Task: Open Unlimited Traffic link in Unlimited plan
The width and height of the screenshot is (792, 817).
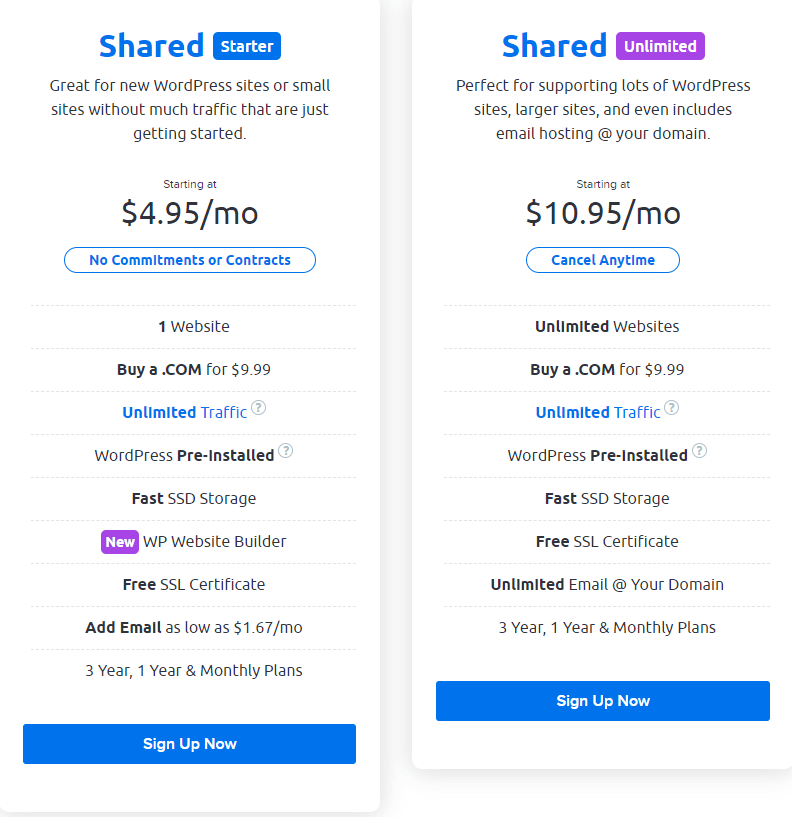Action: [x=598, y=413]
